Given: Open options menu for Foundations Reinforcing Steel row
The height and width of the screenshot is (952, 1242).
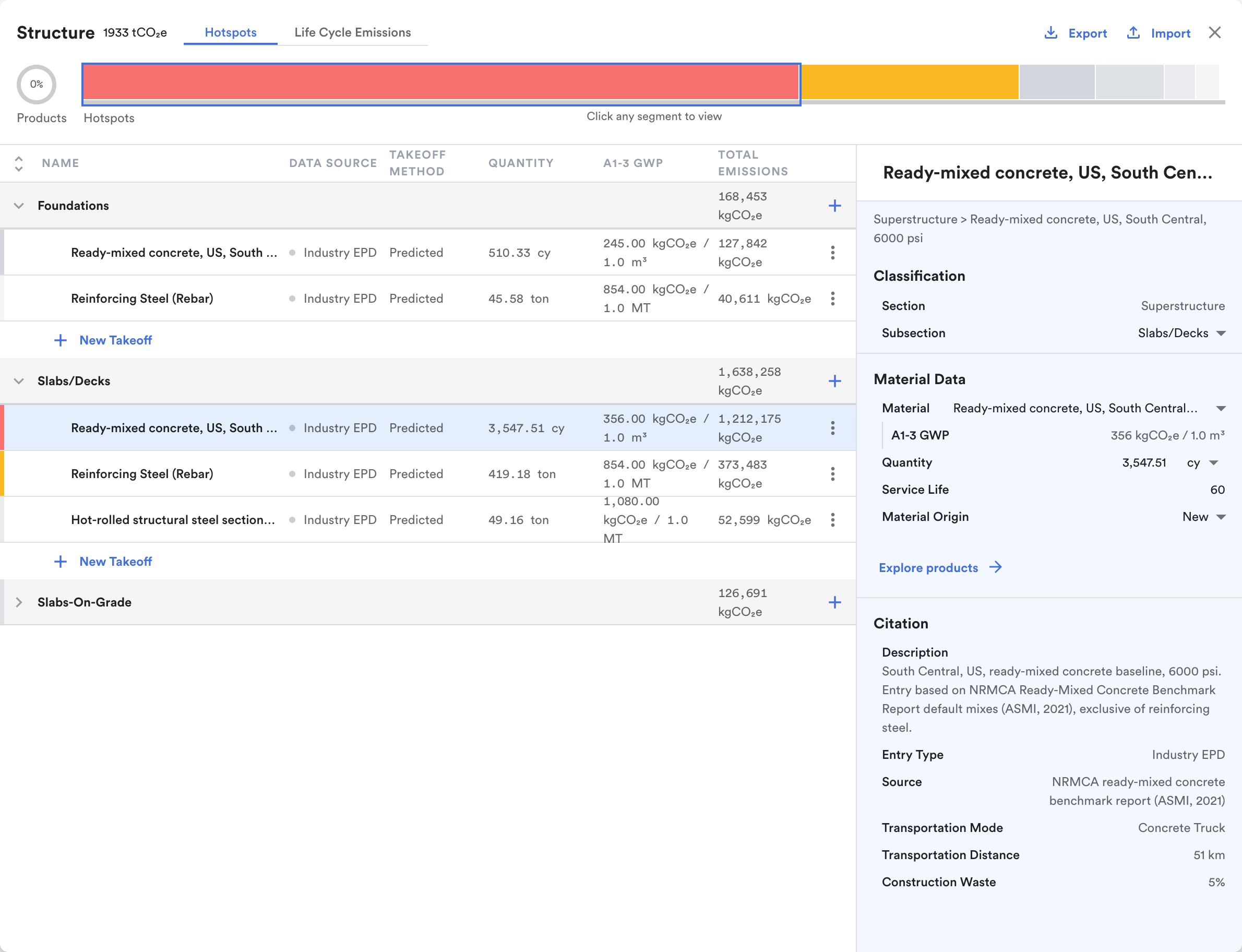Looking at the screenshot, I should click(832, 299).
